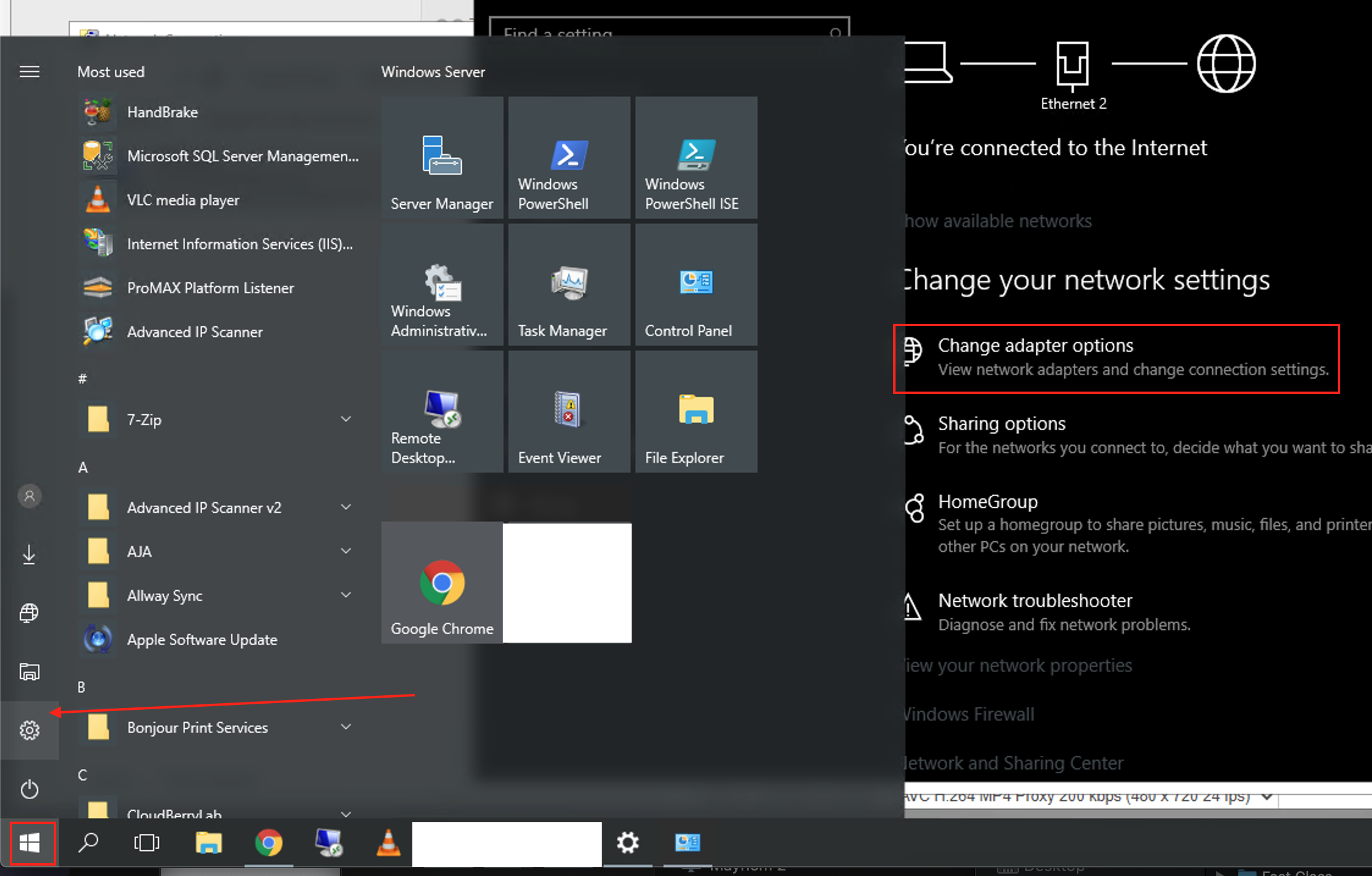Expand the CloudBerryLab folder
This screenshot has width=1372, height=876.
[x=220, y=810]
